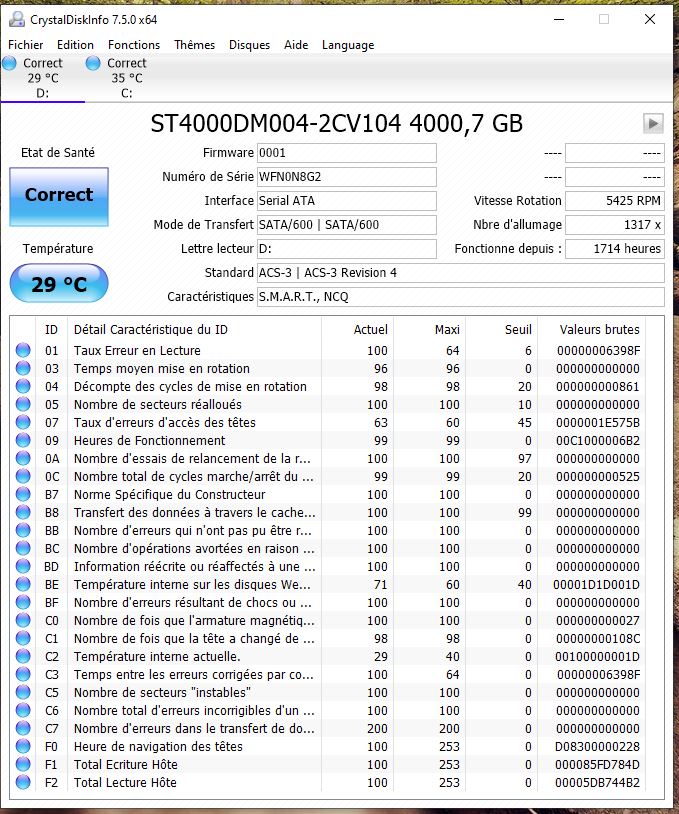Click the Caractéristiques field S.M.A.R.T., NCQ
This screenshot has width=679, height=814.
tap(460, 296)
